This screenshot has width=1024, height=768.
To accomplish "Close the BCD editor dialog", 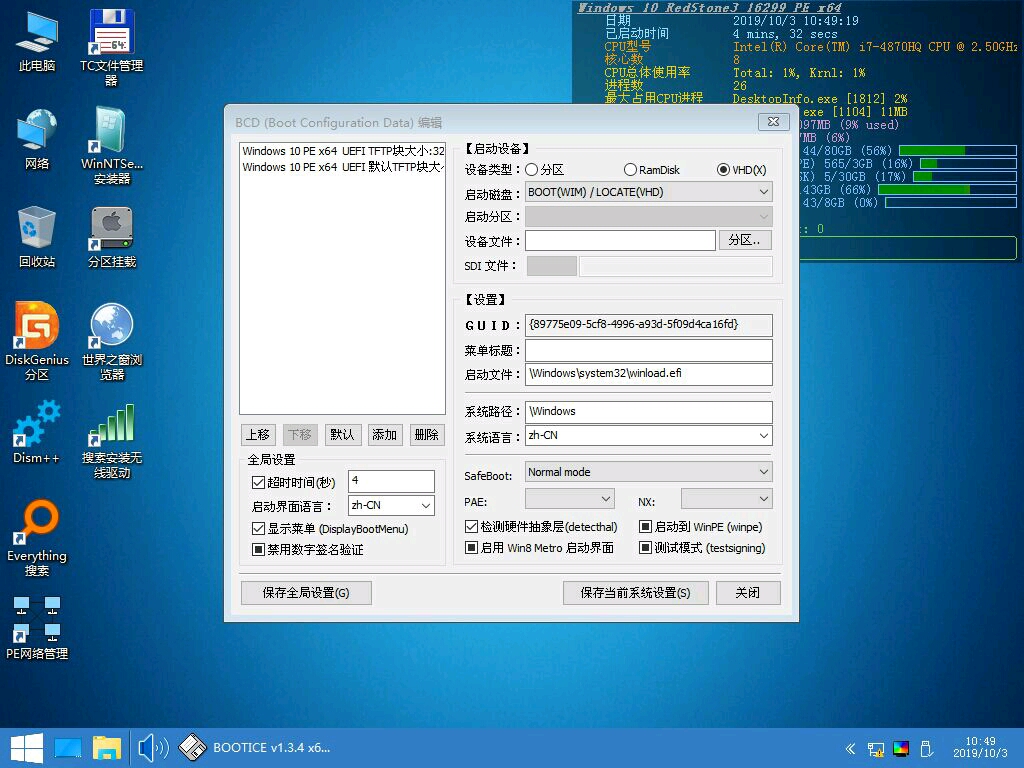I will tap(774, 121).
